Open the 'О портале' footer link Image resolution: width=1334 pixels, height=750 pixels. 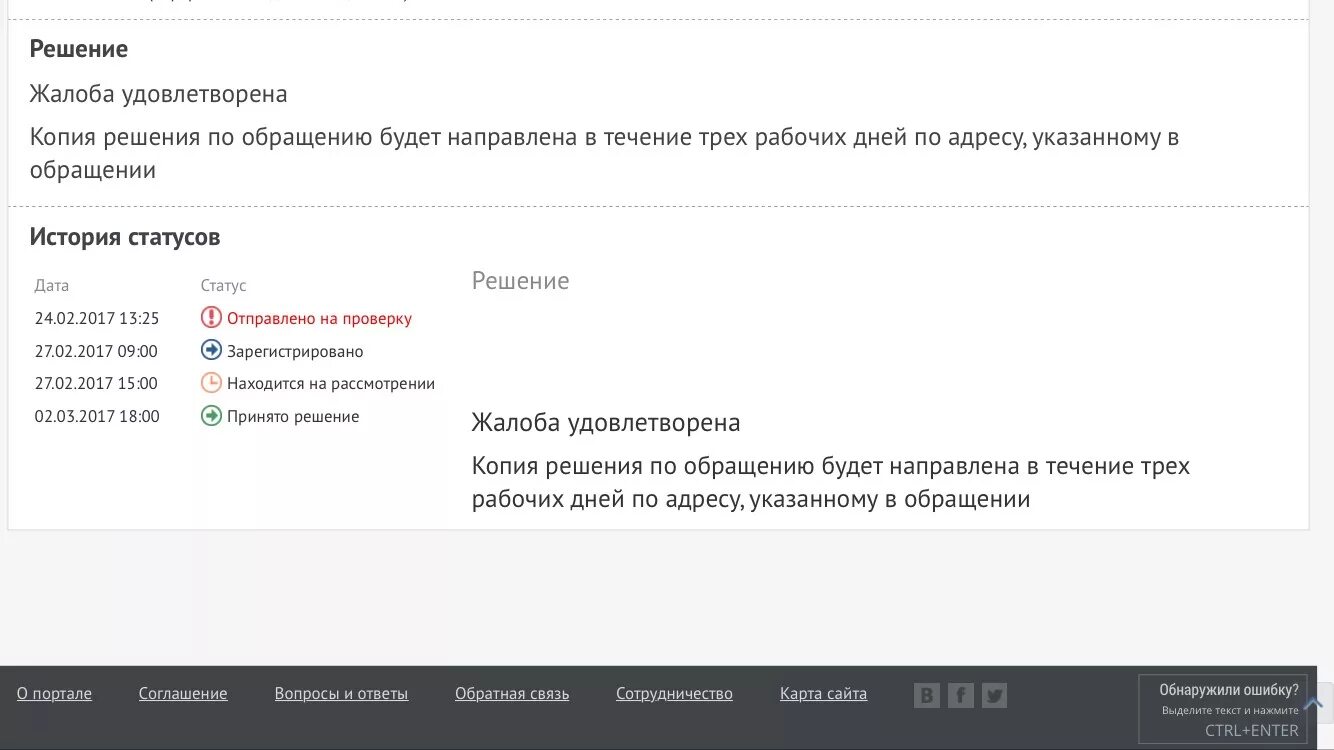(x=54, y=693)
